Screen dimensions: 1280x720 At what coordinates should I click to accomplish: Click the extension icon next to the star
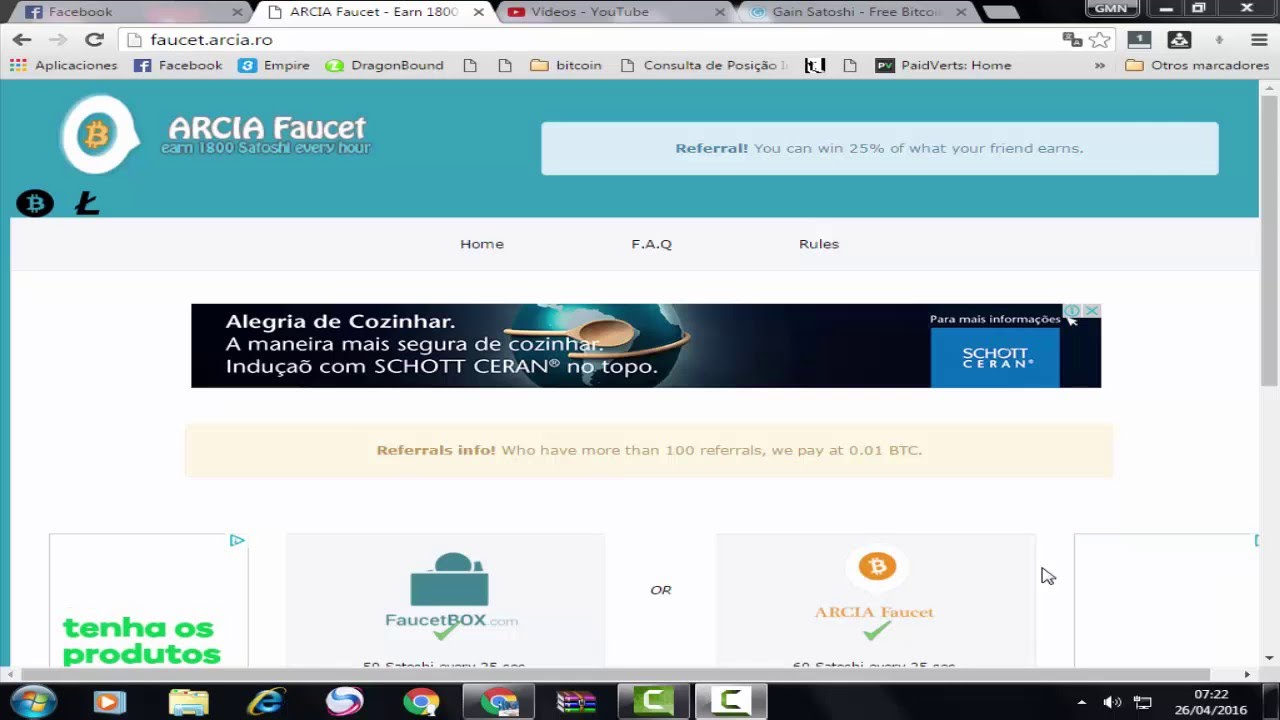[x=1139, y=40]
